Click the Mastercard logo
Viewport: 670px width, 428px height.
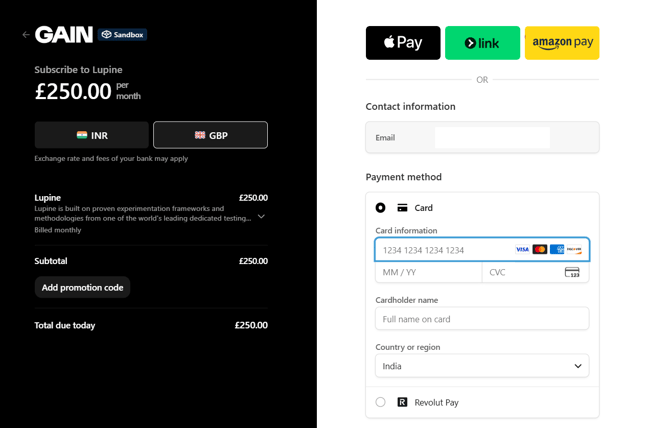(540, 249)
